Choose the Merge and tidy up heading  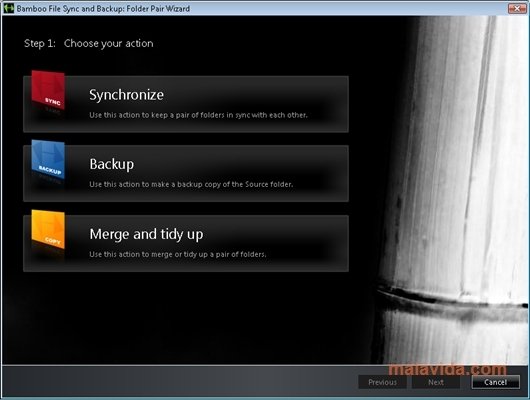(146, 234)
